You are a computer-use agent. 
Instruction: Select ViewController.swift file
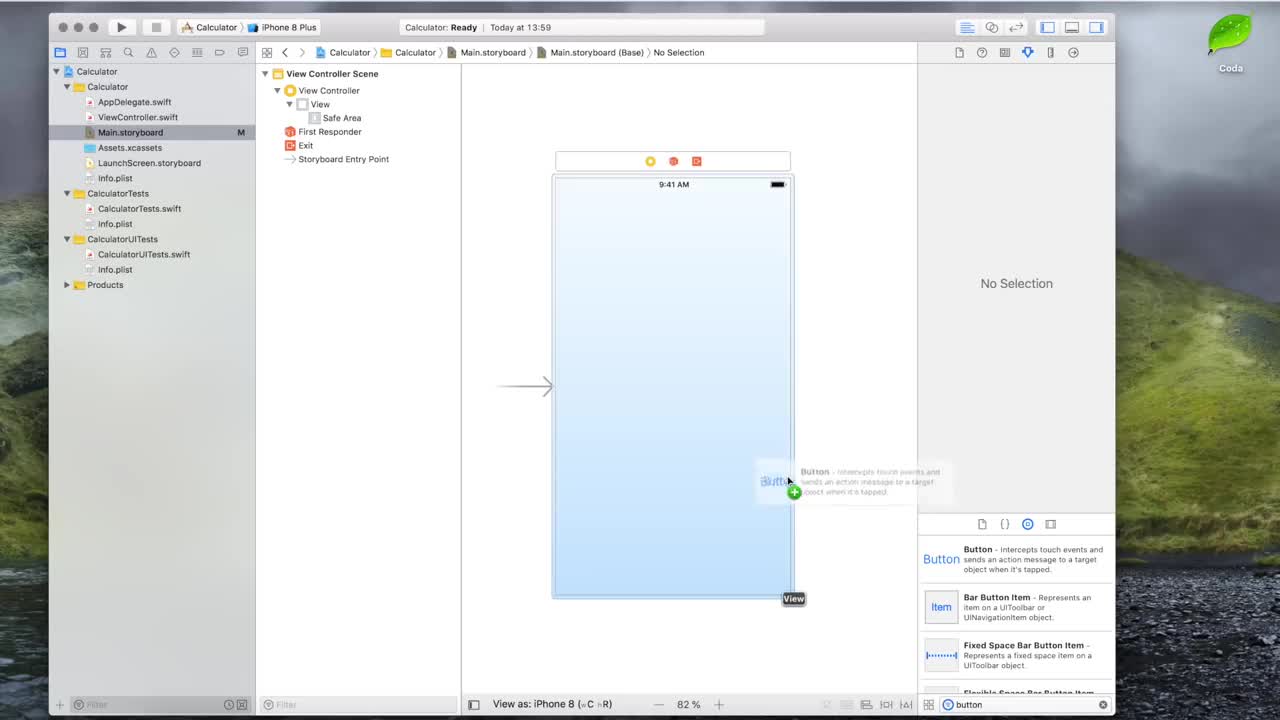[138, 117]
